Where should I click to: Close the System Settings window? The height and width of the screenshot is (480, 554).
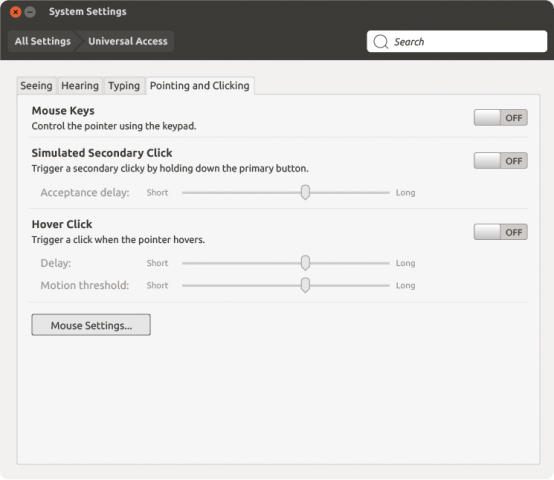(x=16, y=12)
